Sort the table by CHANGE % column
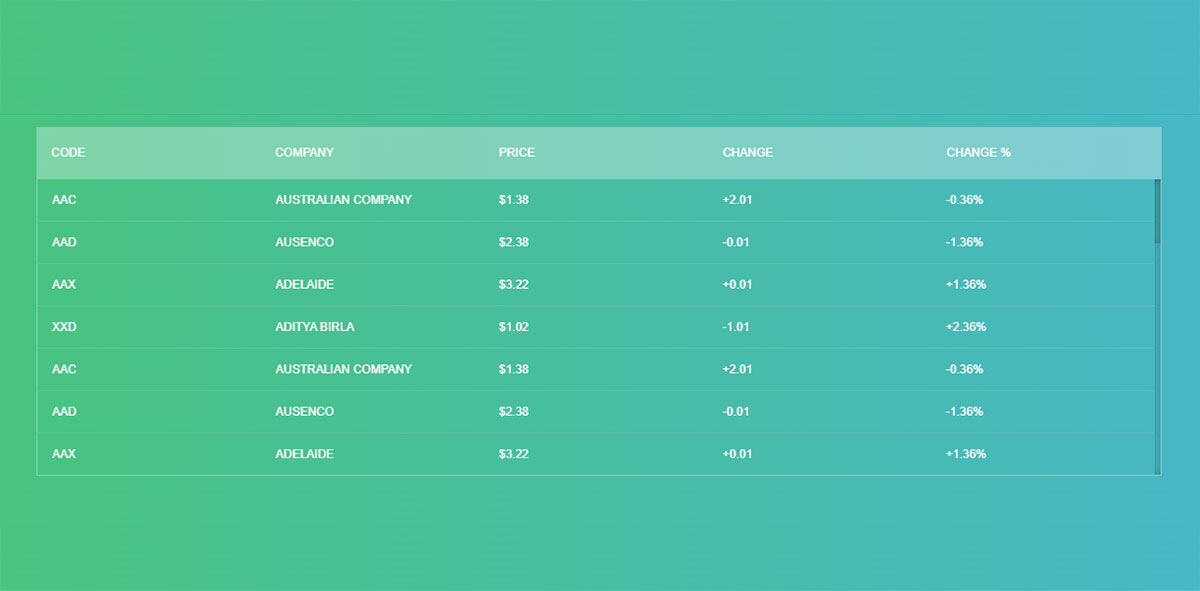 tap(977, 152)
